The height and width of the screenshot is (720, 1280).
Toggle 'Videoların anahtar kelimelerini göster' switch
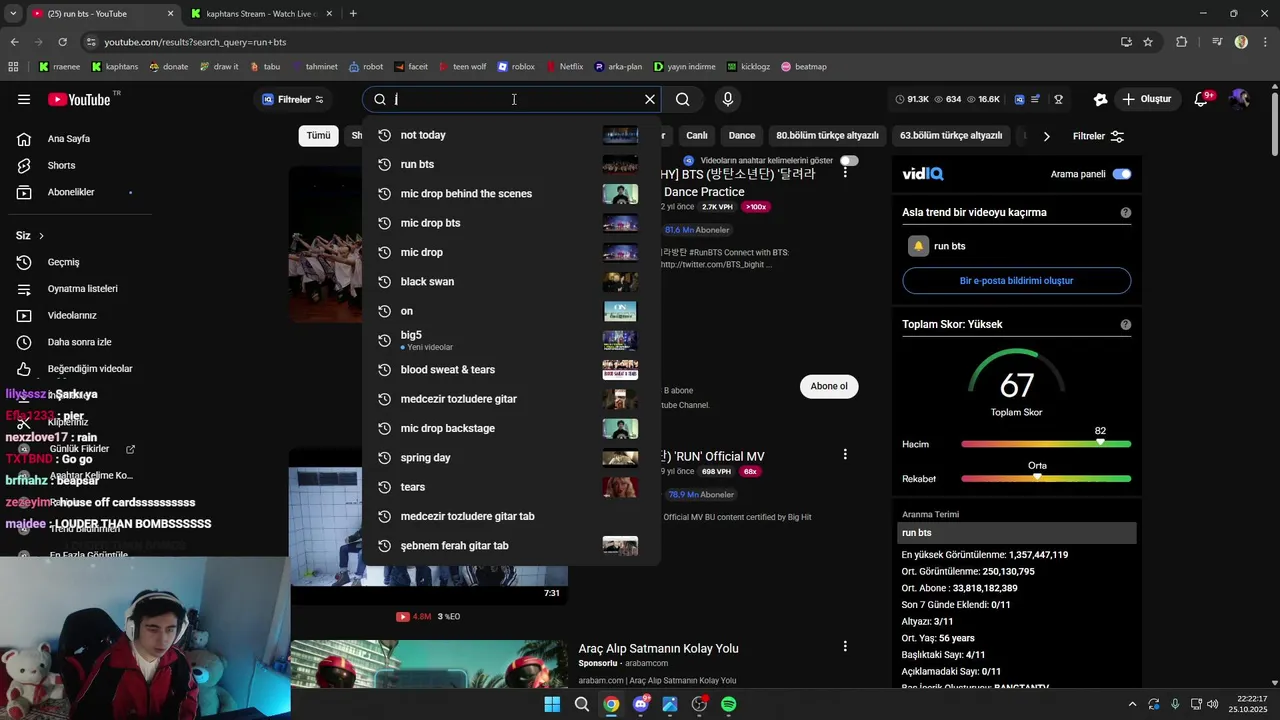click(849, 160)
